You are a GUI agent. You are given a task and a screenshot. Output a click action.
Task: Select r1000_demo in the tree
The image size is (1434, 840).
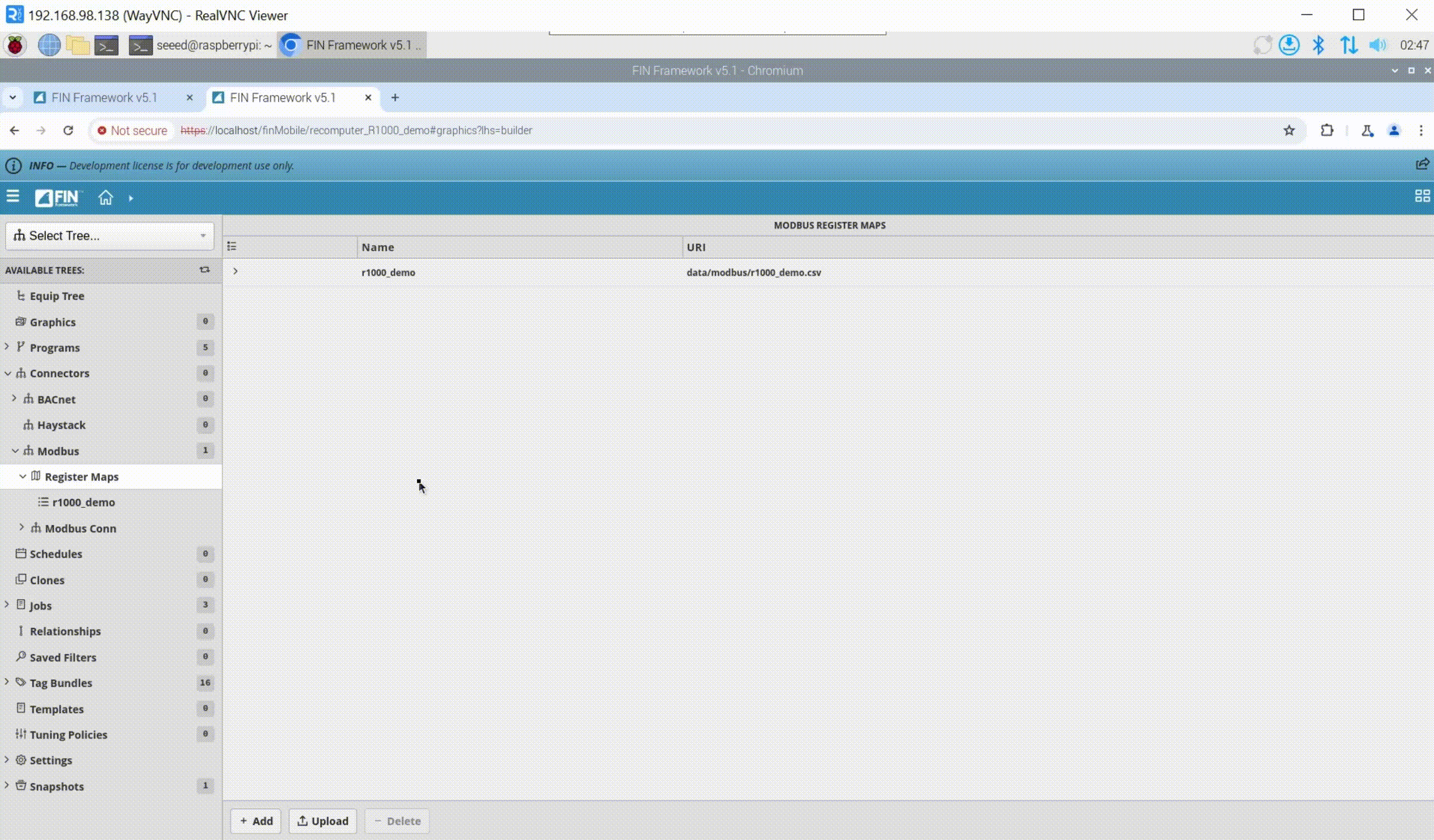click(x=83, y=502)
